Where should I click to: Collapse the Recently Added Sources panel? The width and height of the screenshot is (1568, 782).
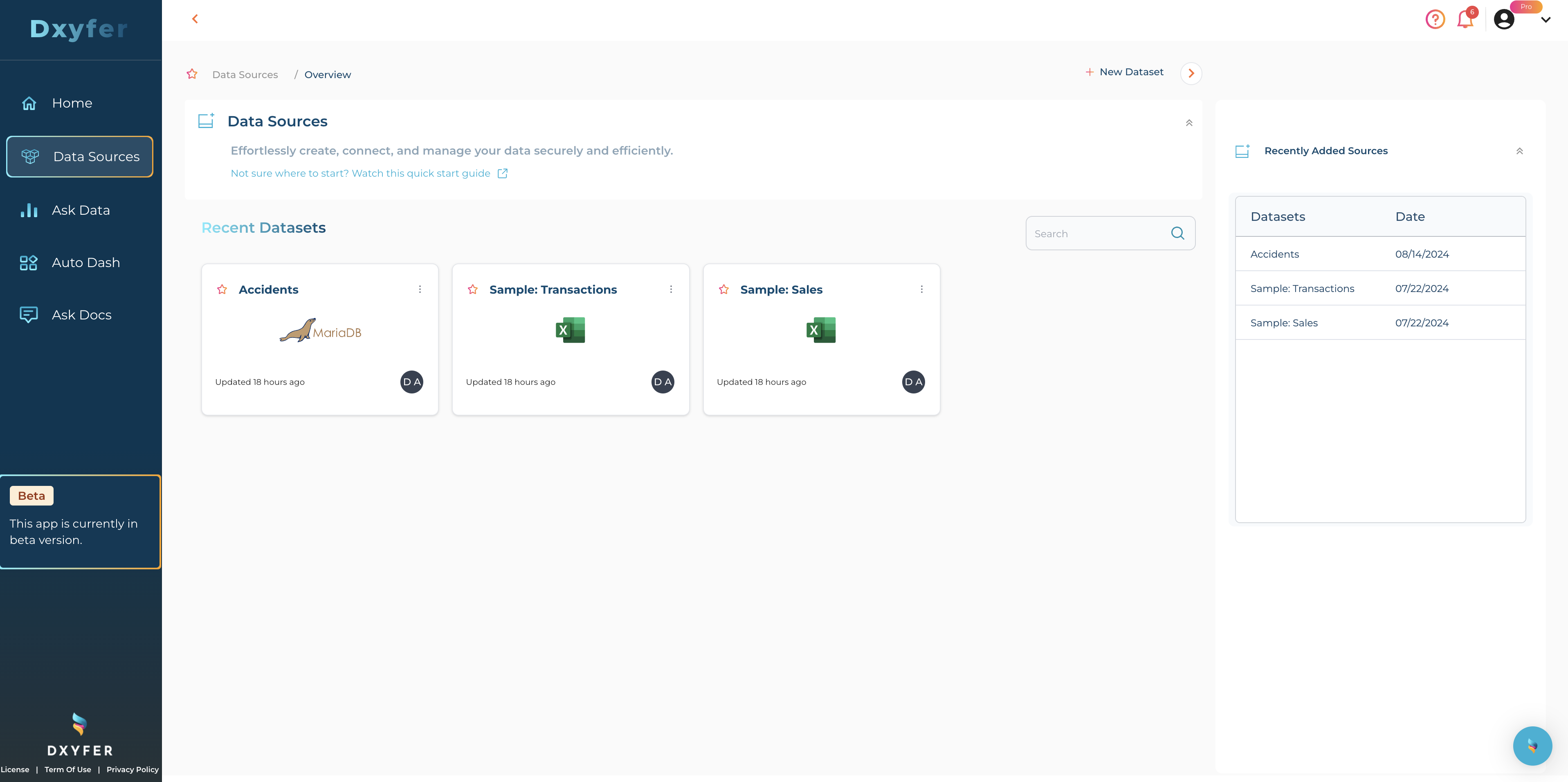point(1519,151)
